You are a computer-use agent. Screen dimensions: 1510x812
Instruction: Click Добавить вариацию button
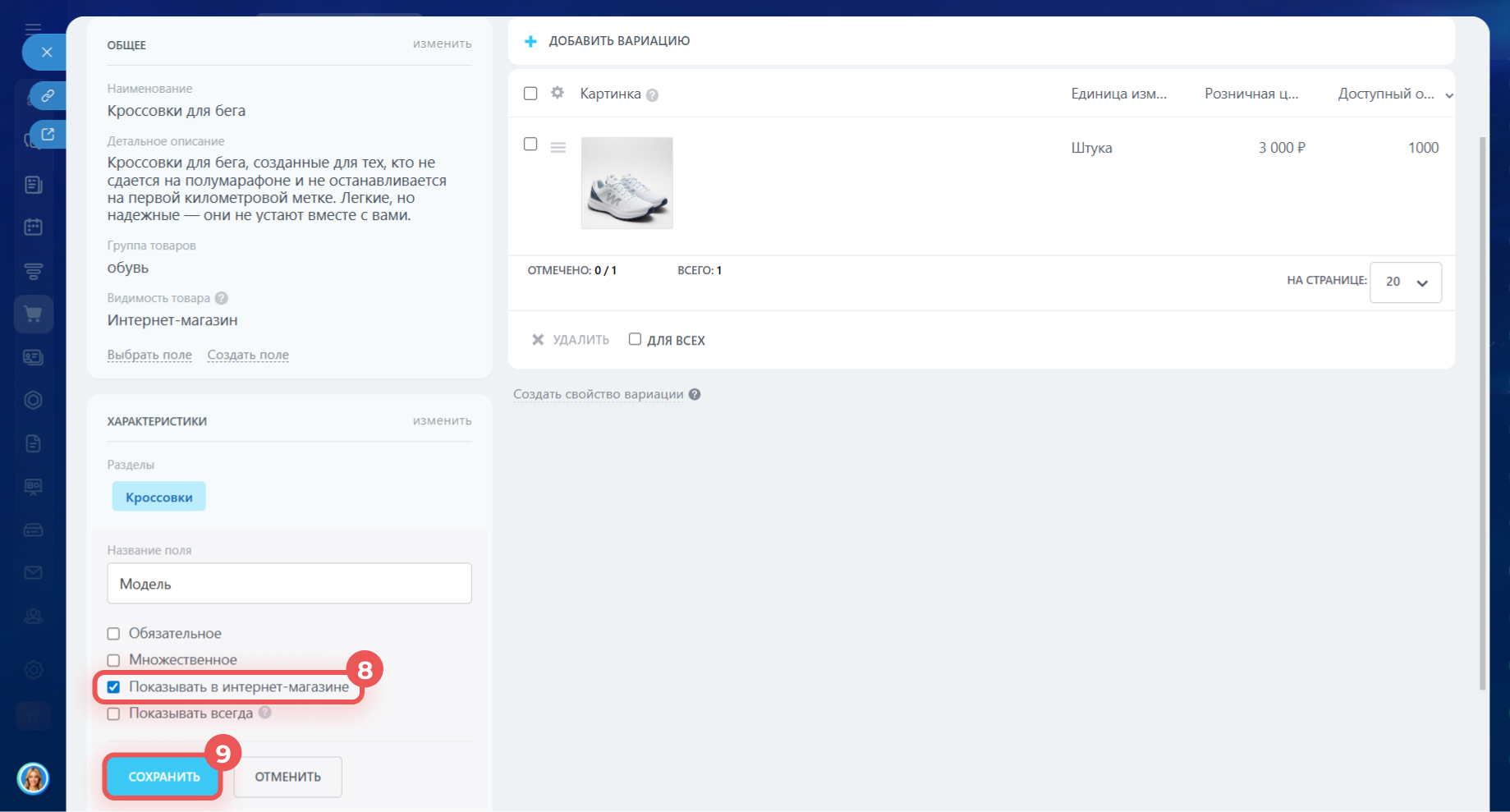608,41
